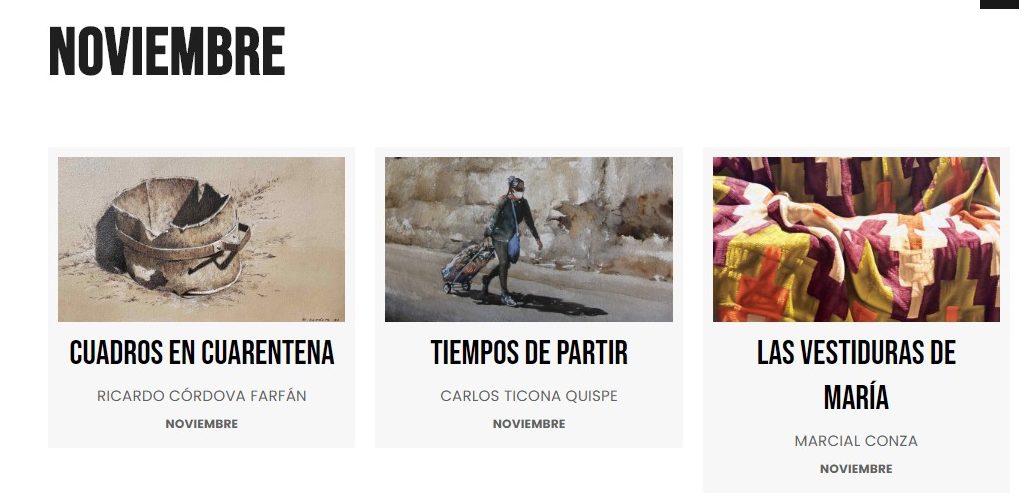
Task: Click the black button at top-right corner
Action: pyautogui.click(x=999, y=4)
